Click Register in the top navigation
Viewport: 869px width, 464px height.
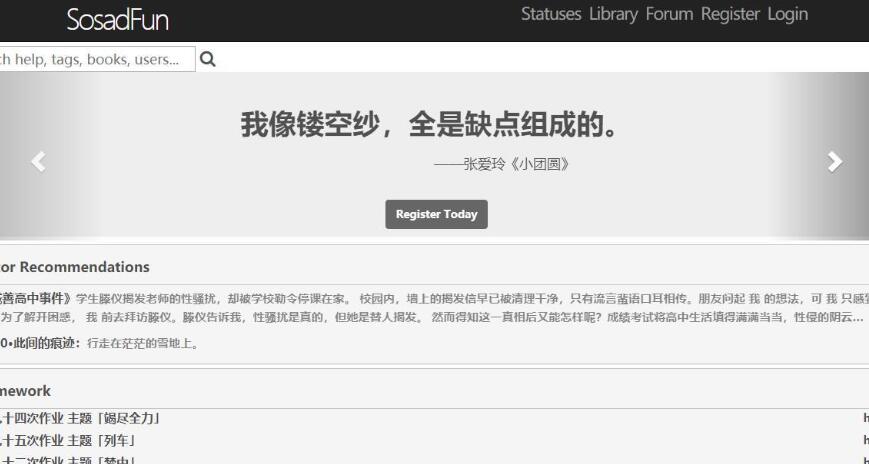[x=730, y=14]
